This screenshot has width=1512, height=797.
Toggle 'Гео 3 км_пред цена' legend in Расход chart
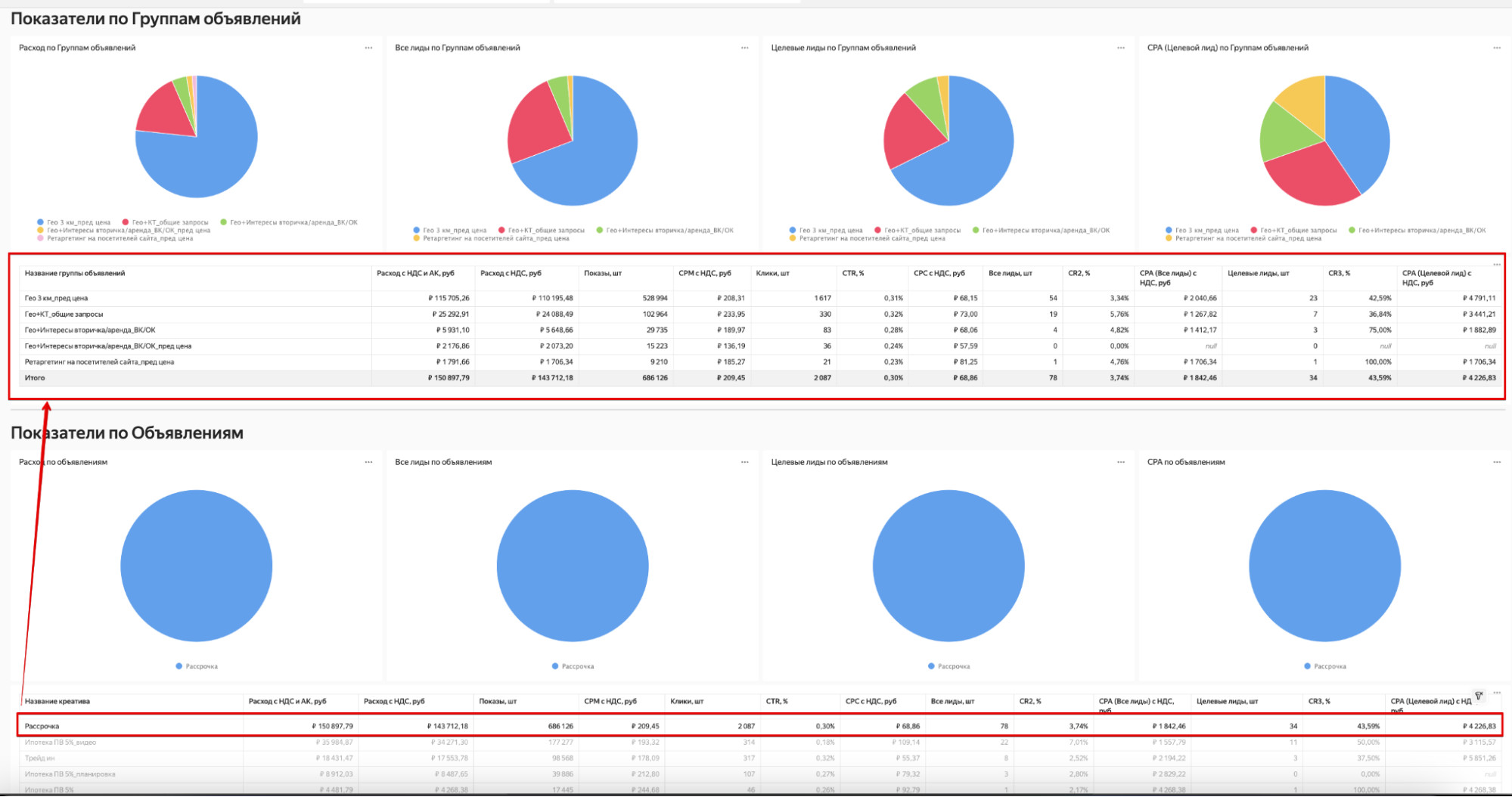point(78,222)
